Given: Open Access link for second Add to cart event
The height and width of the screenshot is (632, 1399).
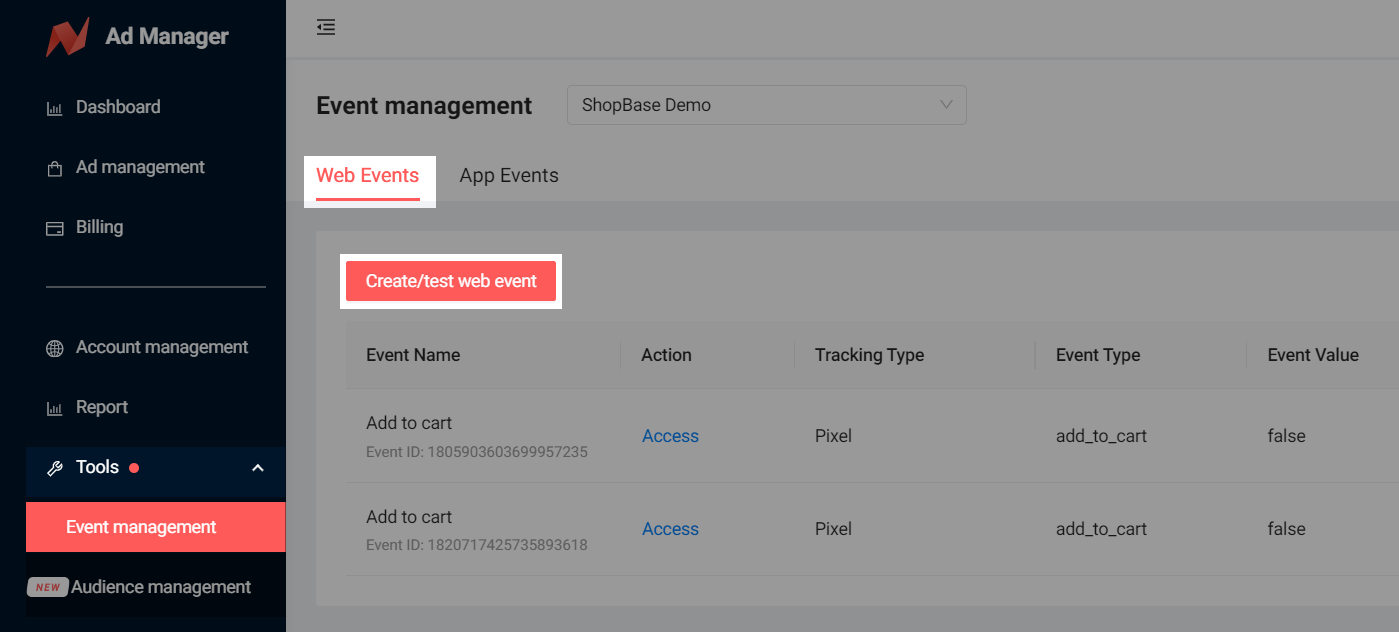Looking at the screenshot, I should click(670, 529).
